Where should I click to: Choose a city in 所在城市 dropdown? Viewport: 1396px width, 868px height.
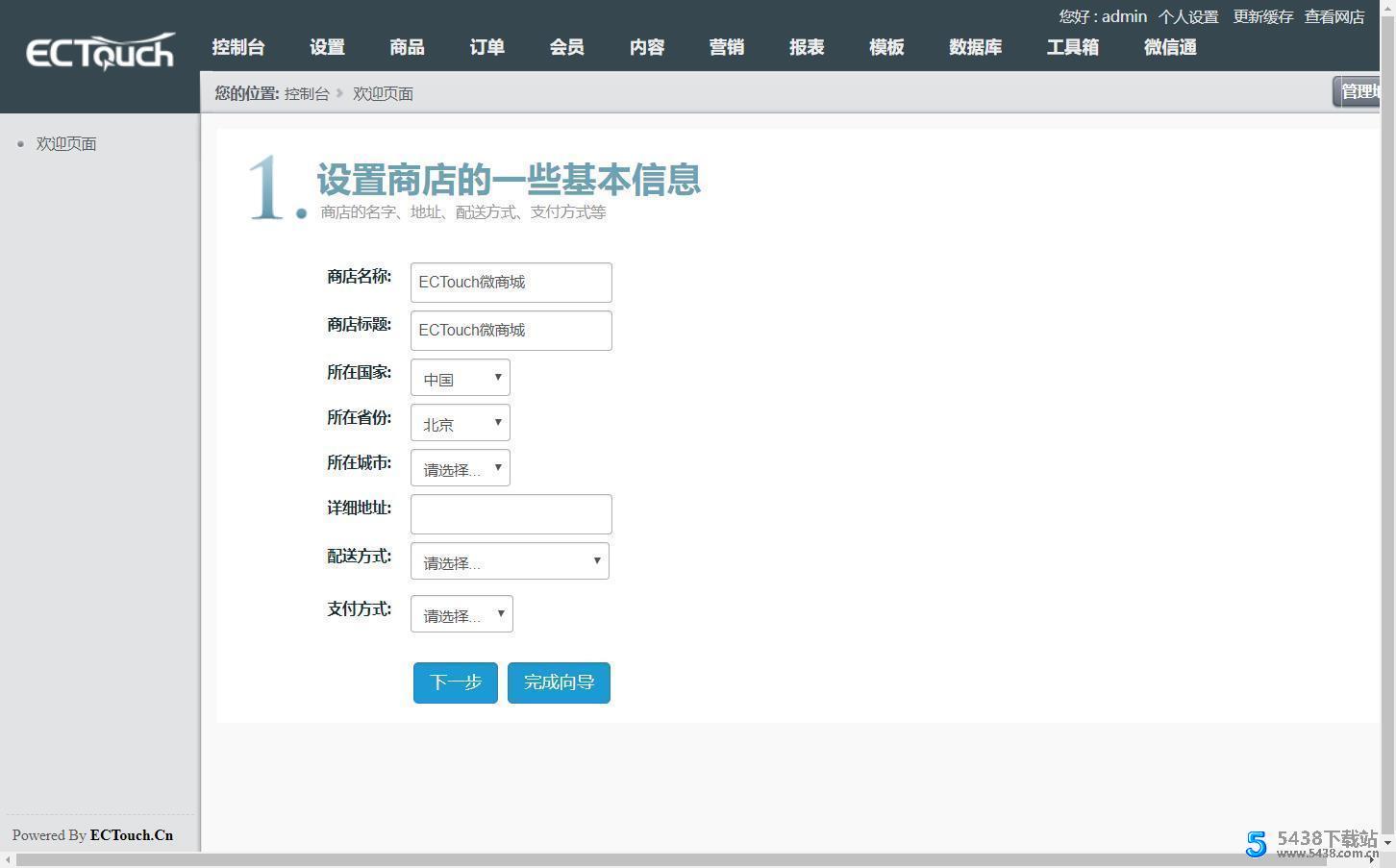461,468
